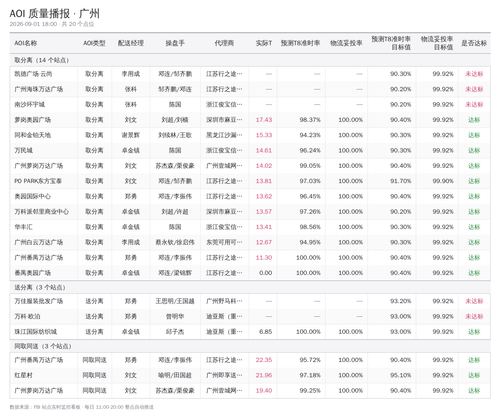Image resolution: width=500 pixels, height=416 pixels.
Task: Click the target value '99.90%'
Action: click(x=443, y=181)
